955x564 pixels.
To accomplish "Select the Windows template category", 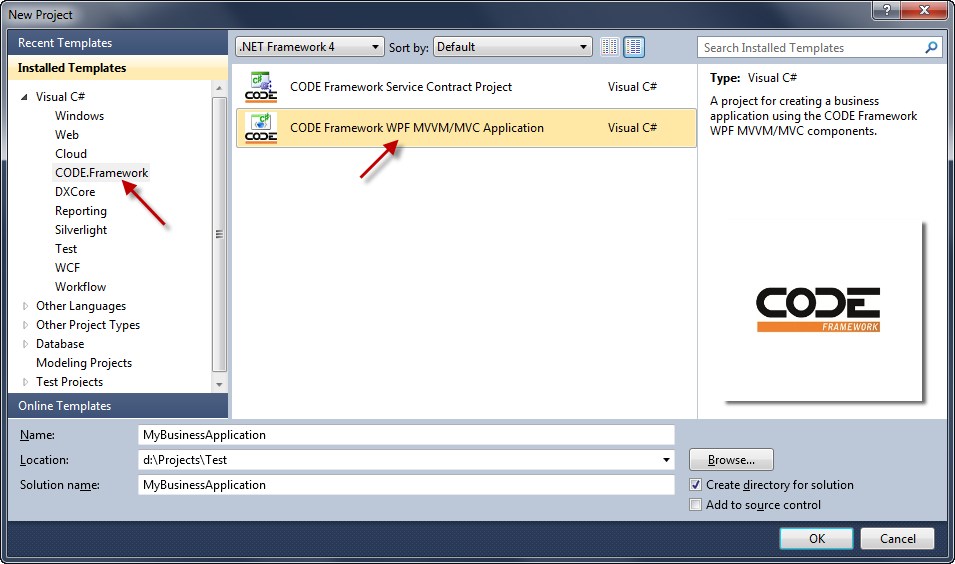I will click(x=79, y=116).
